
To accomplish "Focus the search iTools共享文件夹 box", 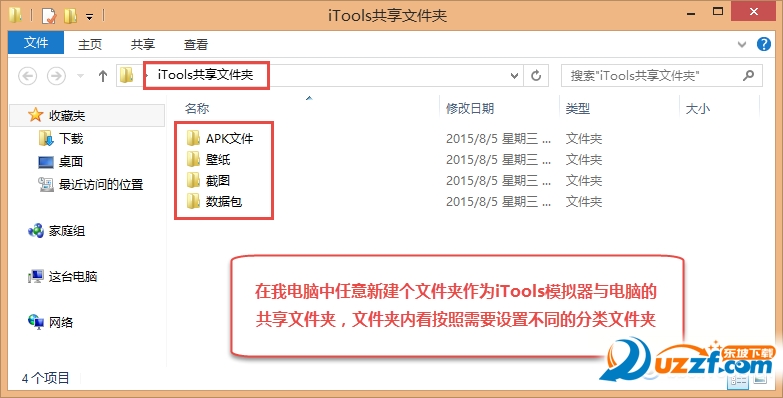I will click(662, 75).
